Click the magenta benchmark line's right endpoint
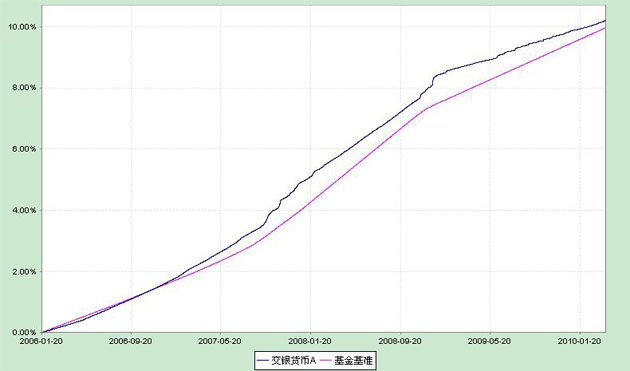 (x=605, y=28)
